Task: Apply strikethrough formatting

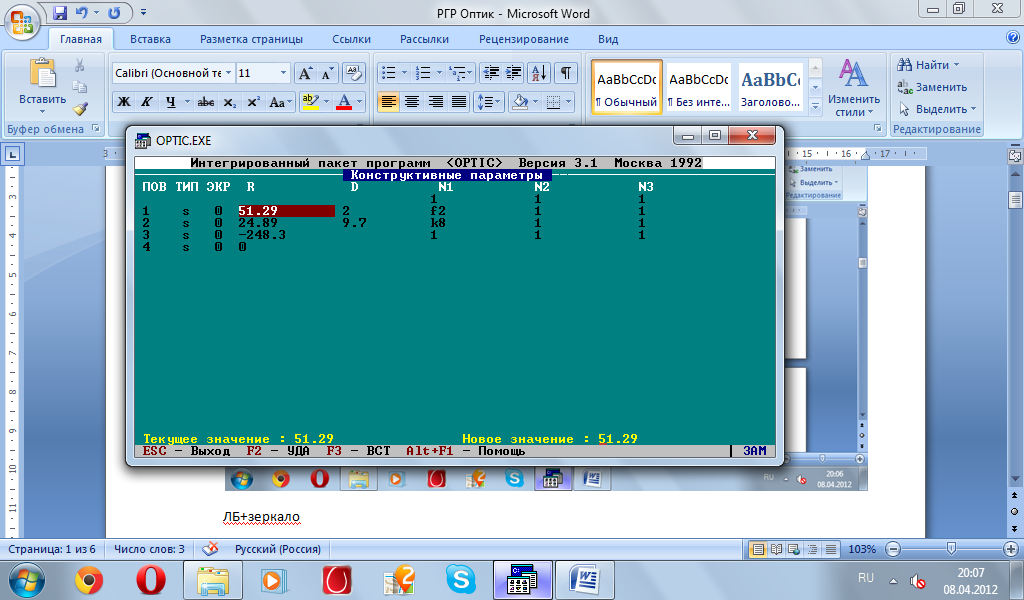Action: 206,102
